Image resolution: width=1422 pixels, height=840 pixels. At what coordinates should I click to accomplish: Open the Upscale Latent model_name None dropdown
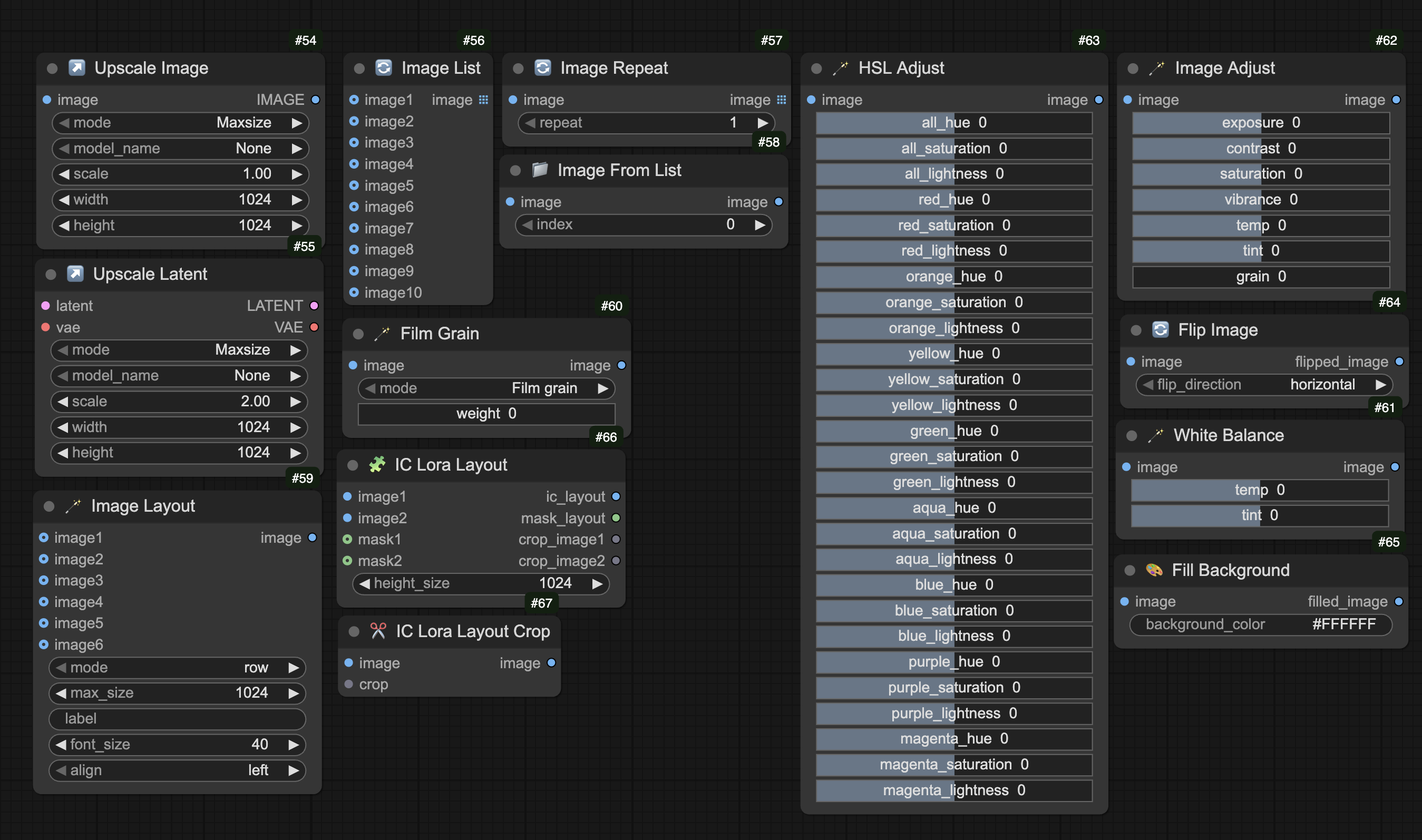click(x=179, y=375)
